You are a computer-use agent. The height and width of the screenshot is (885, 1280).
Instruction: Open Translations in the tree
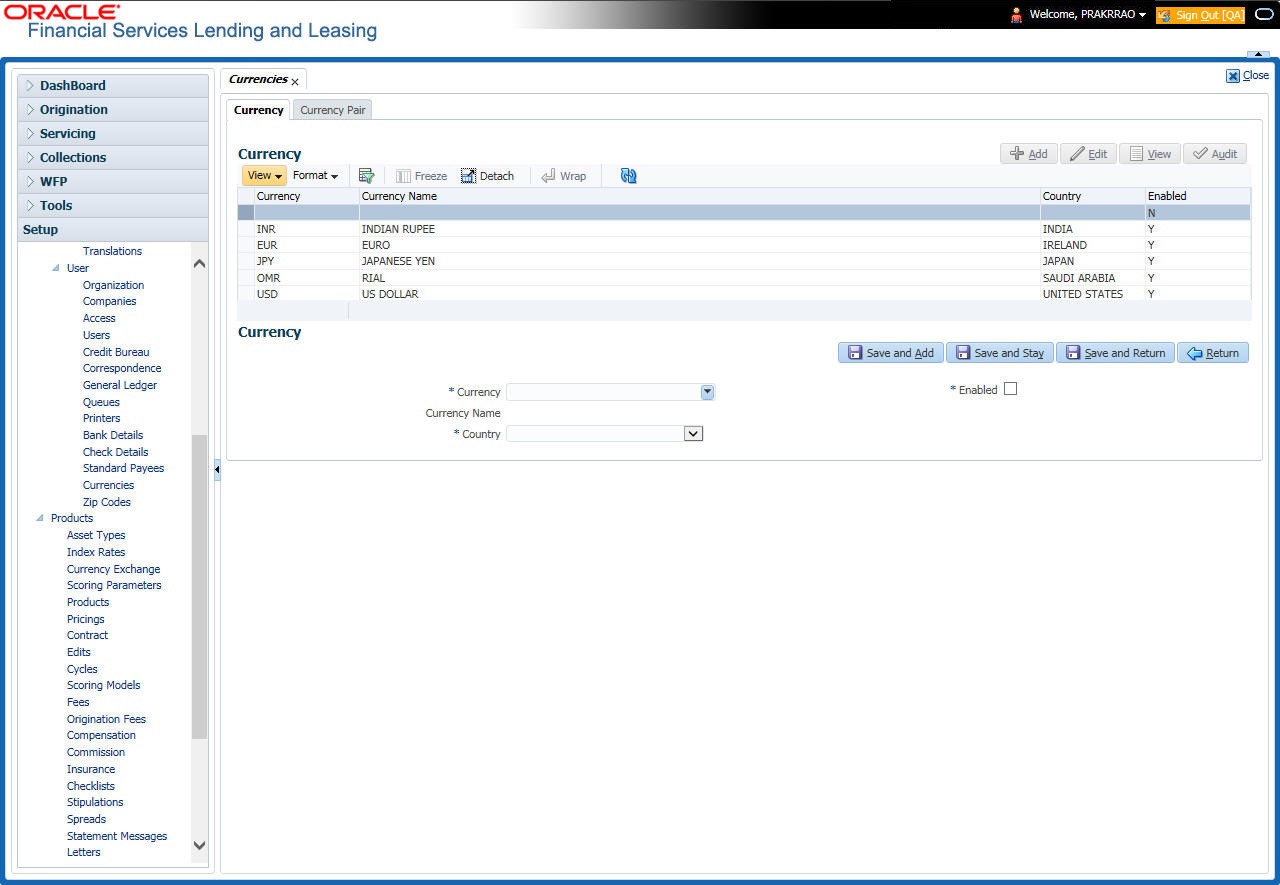point(112,251)
